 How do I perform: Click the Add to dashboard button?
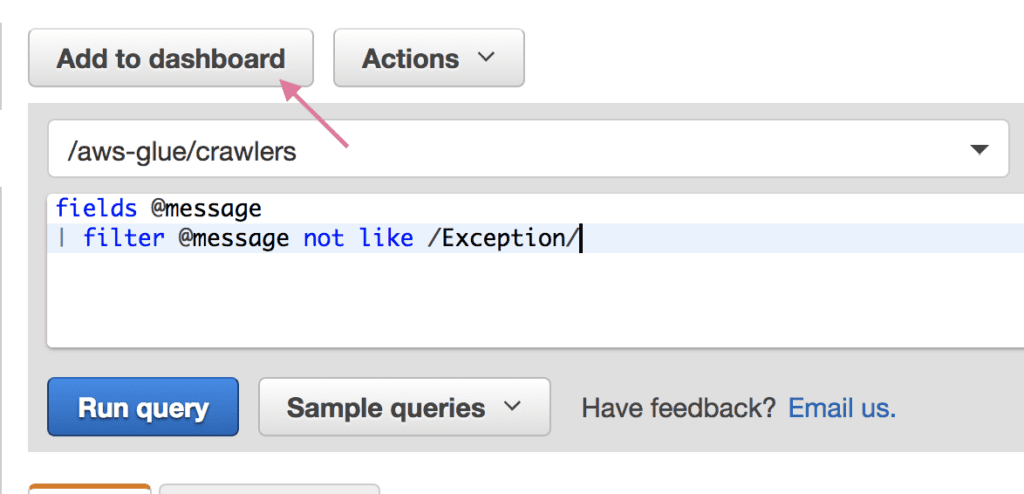(170, 58)
